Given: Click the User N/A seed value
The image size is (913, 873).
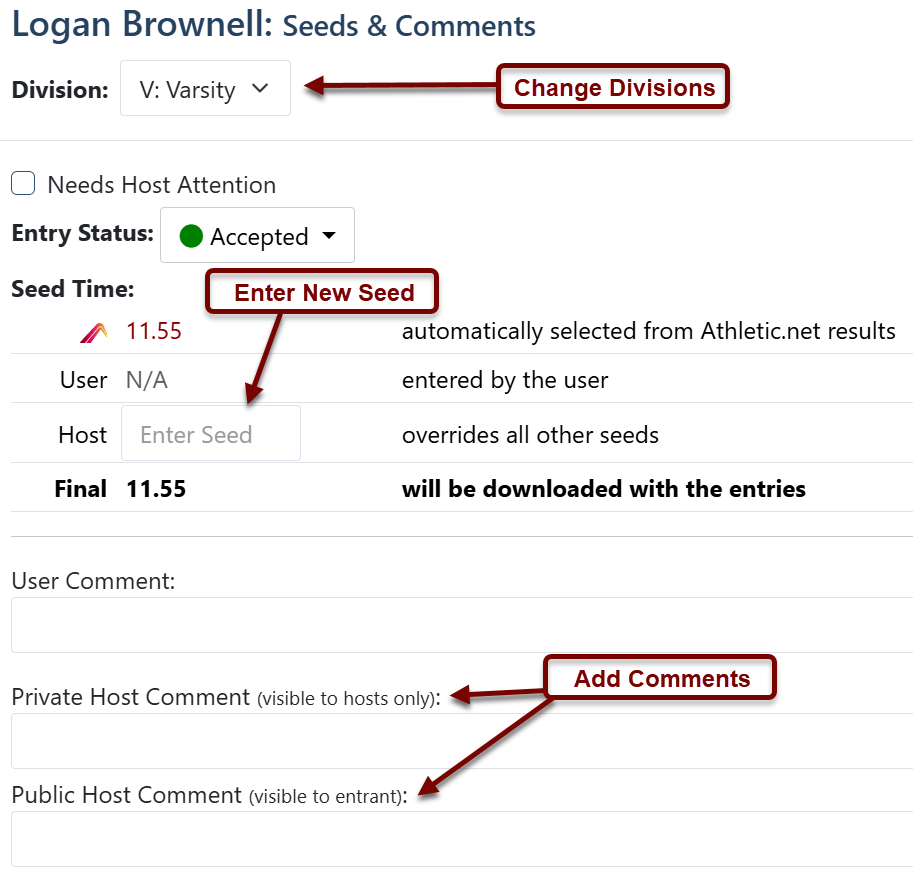Looking at the screenshot, I should [147, 380].
